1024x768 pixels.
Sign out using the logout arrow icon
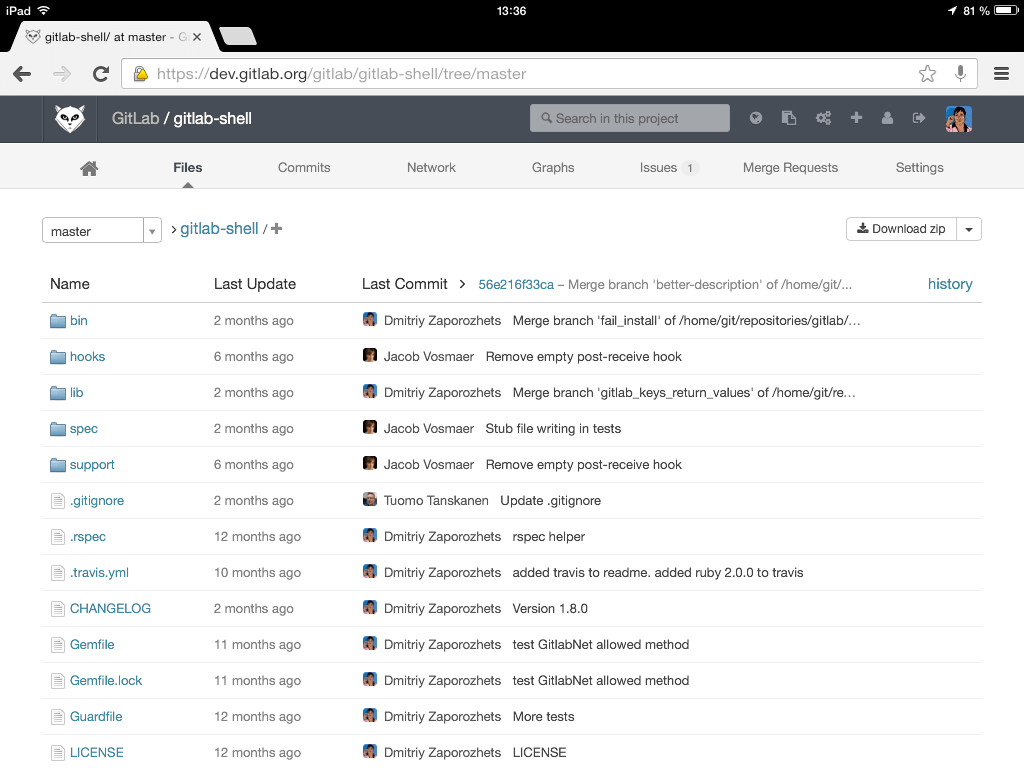[x=919, y=118]
